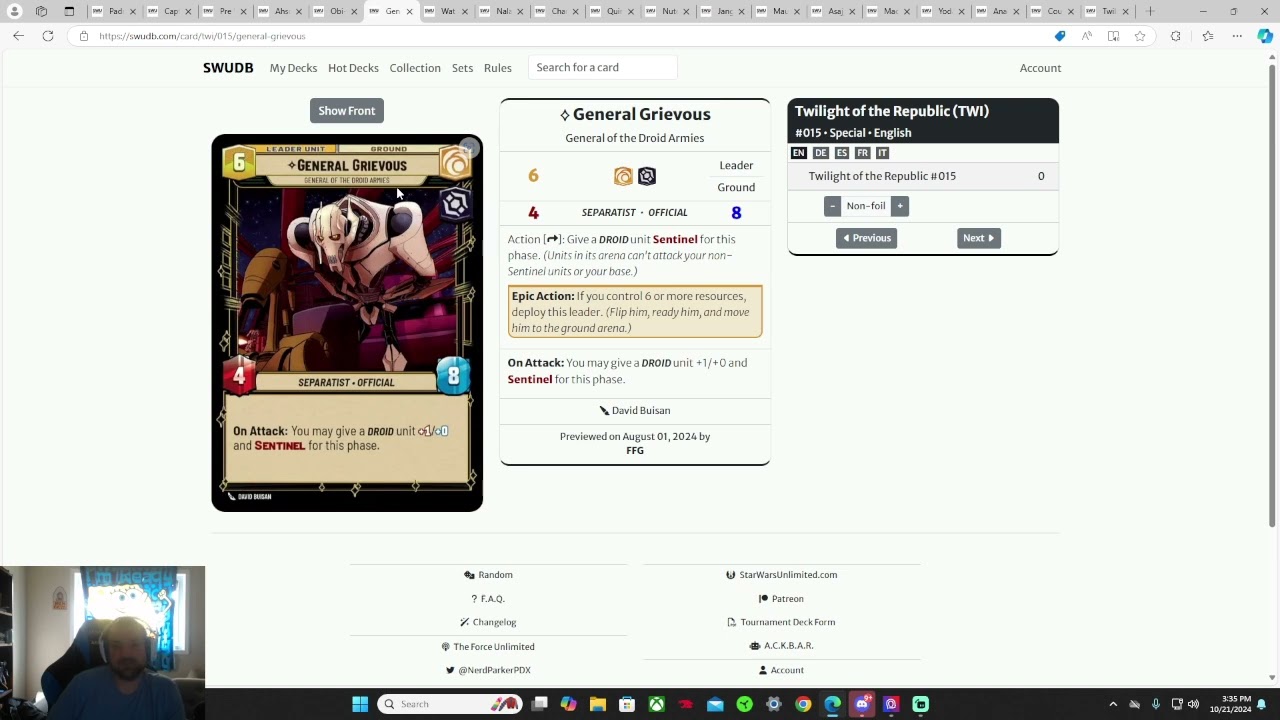Viewport: 1280px width, 720px height.
Task: Open the @NerdParkerPDX Twitter link
Action: click(488, 670)
